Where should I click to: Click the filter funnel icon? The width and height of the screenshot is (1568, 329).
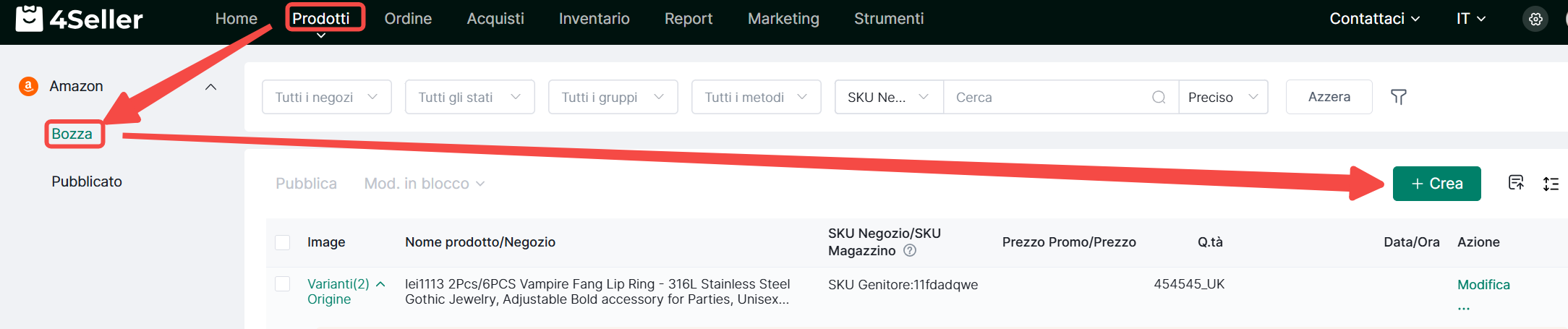pyautogui.click(x=1399, y=97)
